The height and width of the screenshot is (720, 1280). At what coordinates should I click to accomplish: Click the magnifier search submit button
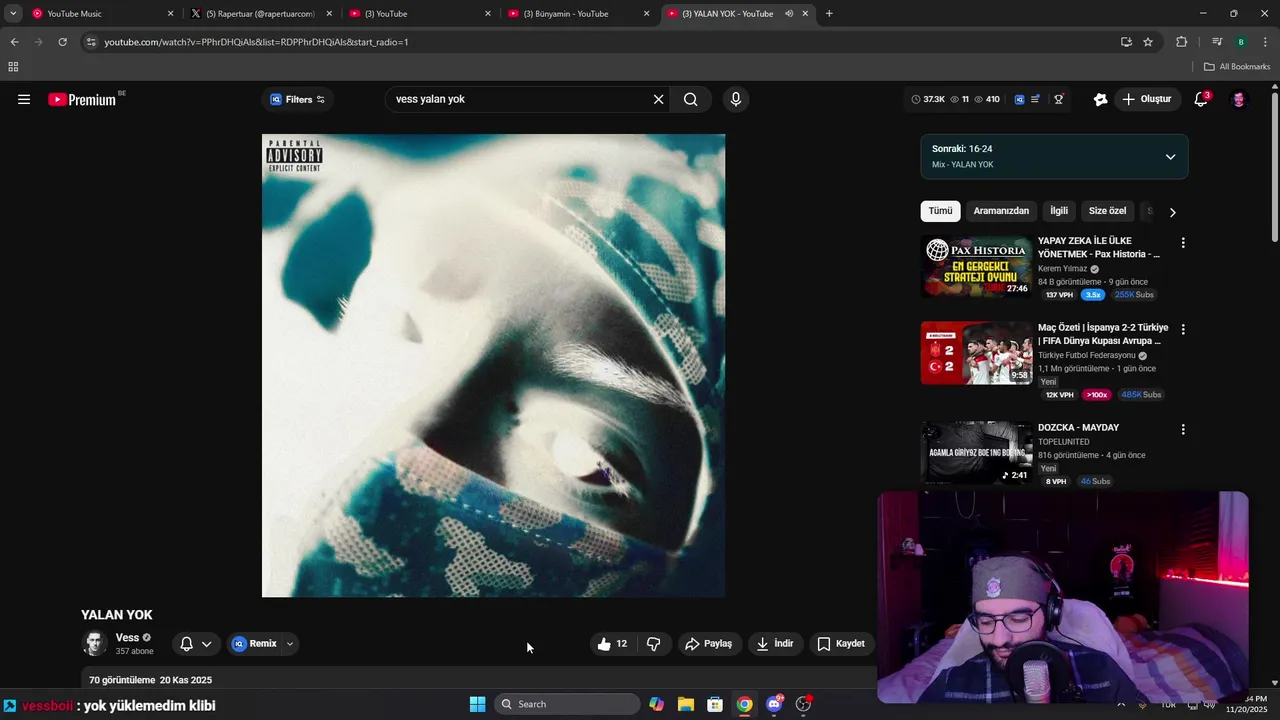(x=691, y=99)
